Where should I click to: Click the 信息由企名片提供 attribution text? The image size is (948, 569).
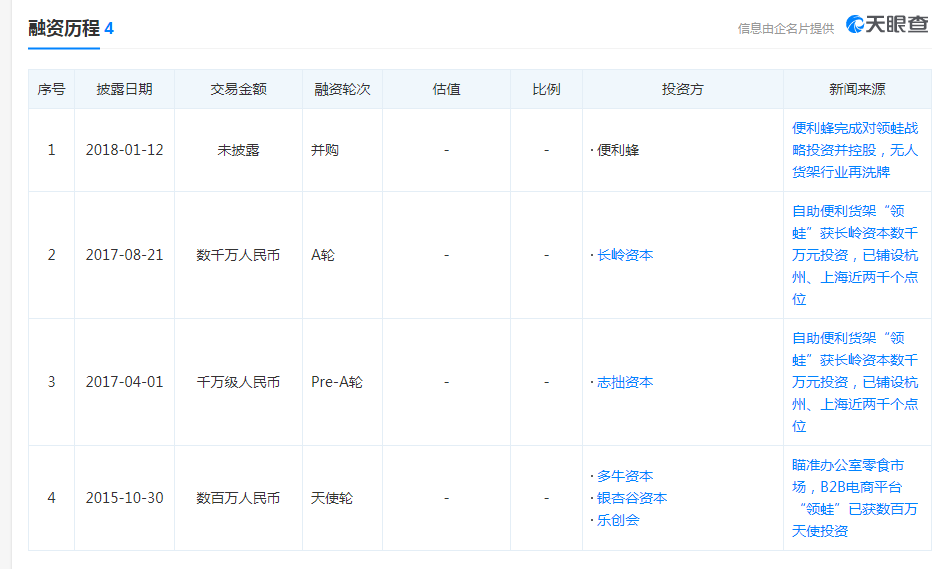(x=785, y=28)
